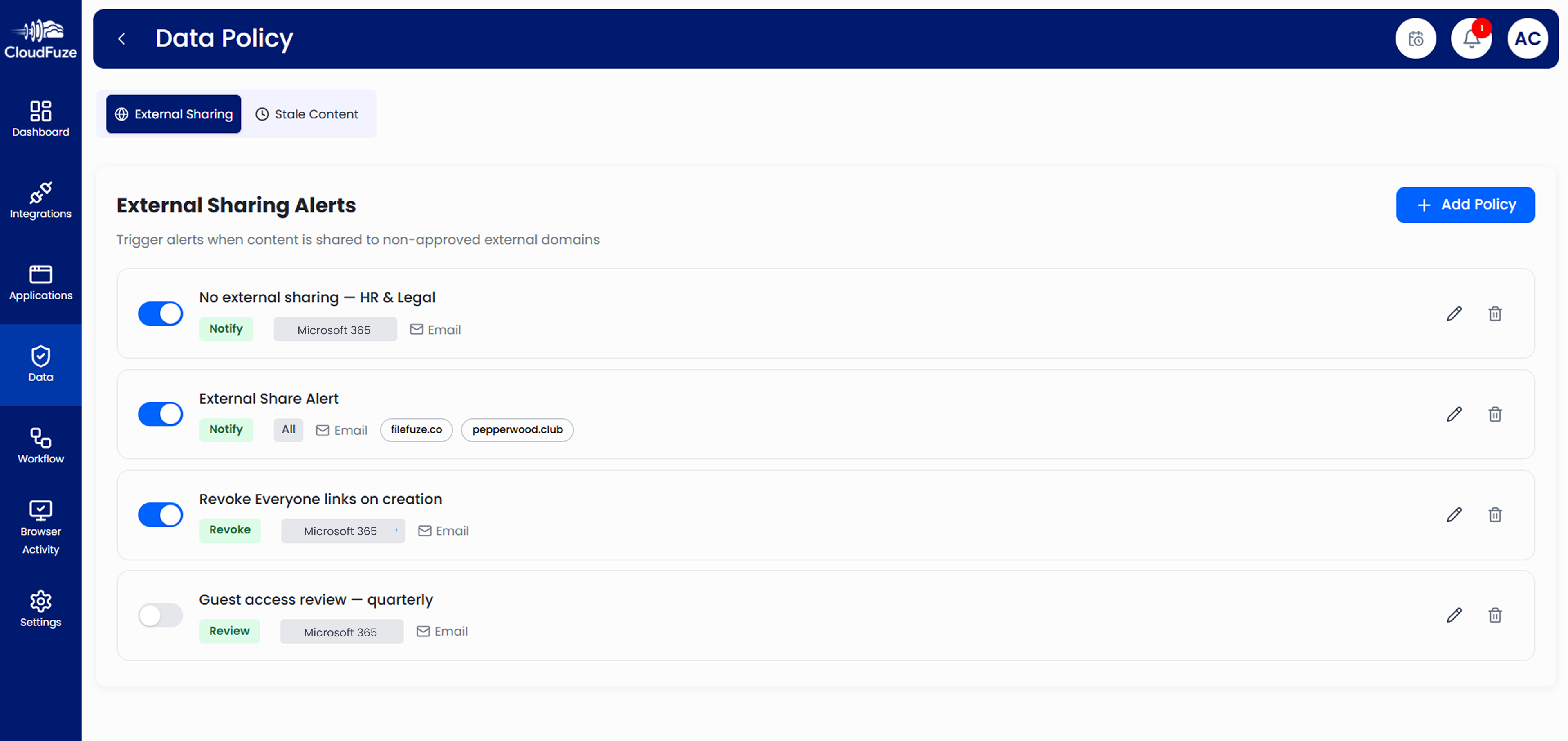This screenshot has height=741, width=1568.
Task: Click the Add Policy button
Action: (1465, 204)
